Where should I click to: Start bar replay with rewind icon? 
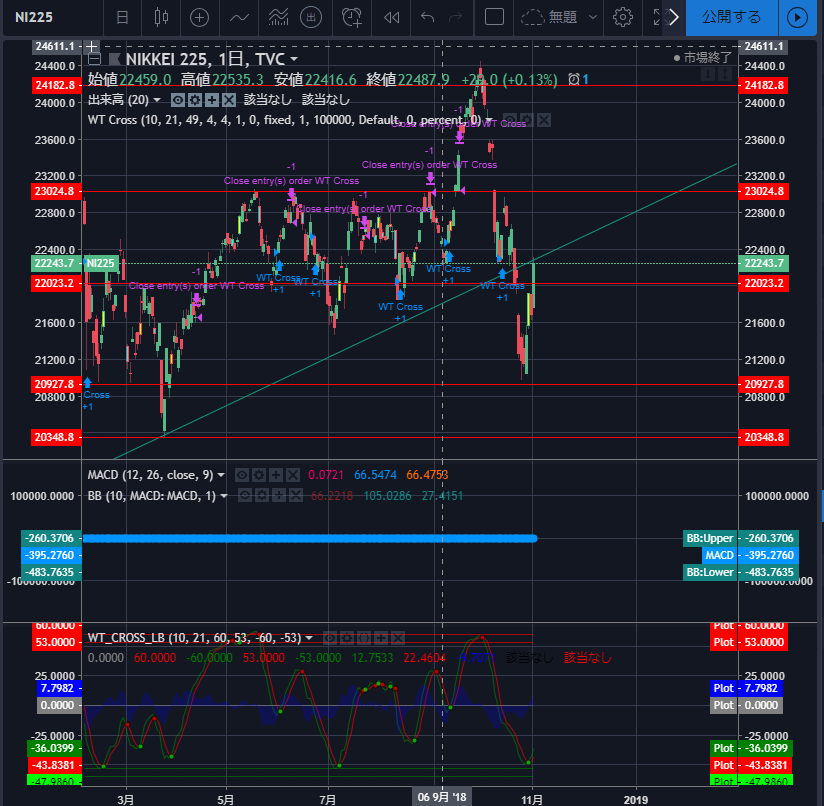coord(391,17)
